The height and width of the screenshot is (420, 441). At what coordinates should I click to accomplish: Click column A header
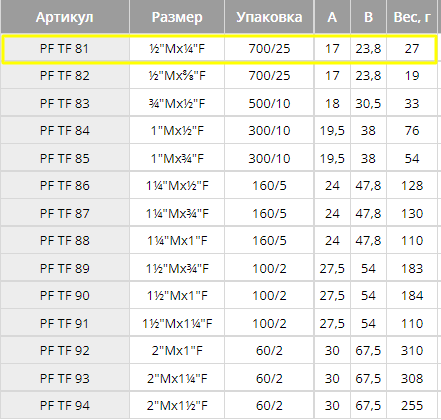332,17
